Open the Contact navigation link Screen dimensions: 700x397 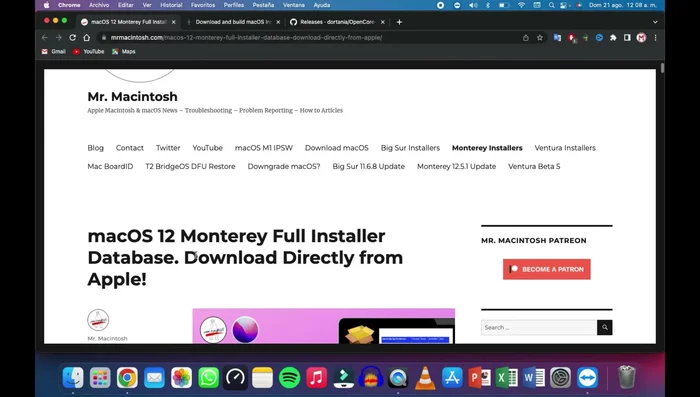click(x=129, y=148)
